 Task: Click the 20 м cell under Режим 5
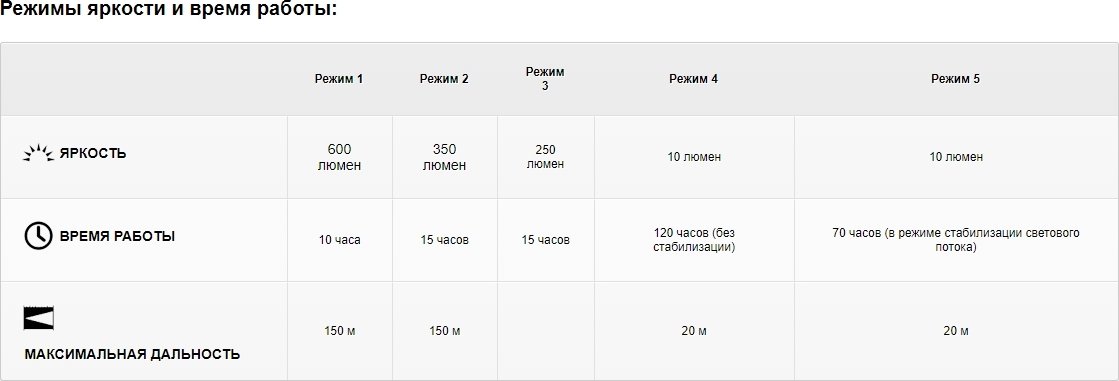pos(956,331)
